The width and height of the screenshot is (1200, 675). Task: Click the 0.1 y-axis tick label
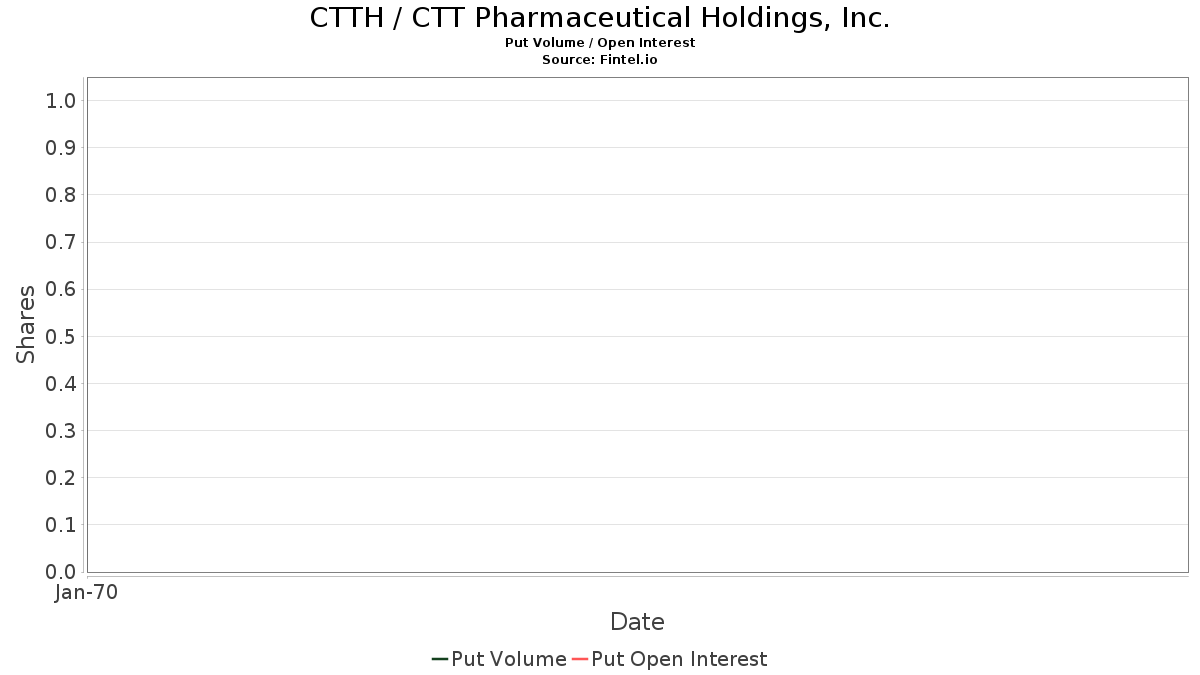pyautogui.click(x=61, y=525)
